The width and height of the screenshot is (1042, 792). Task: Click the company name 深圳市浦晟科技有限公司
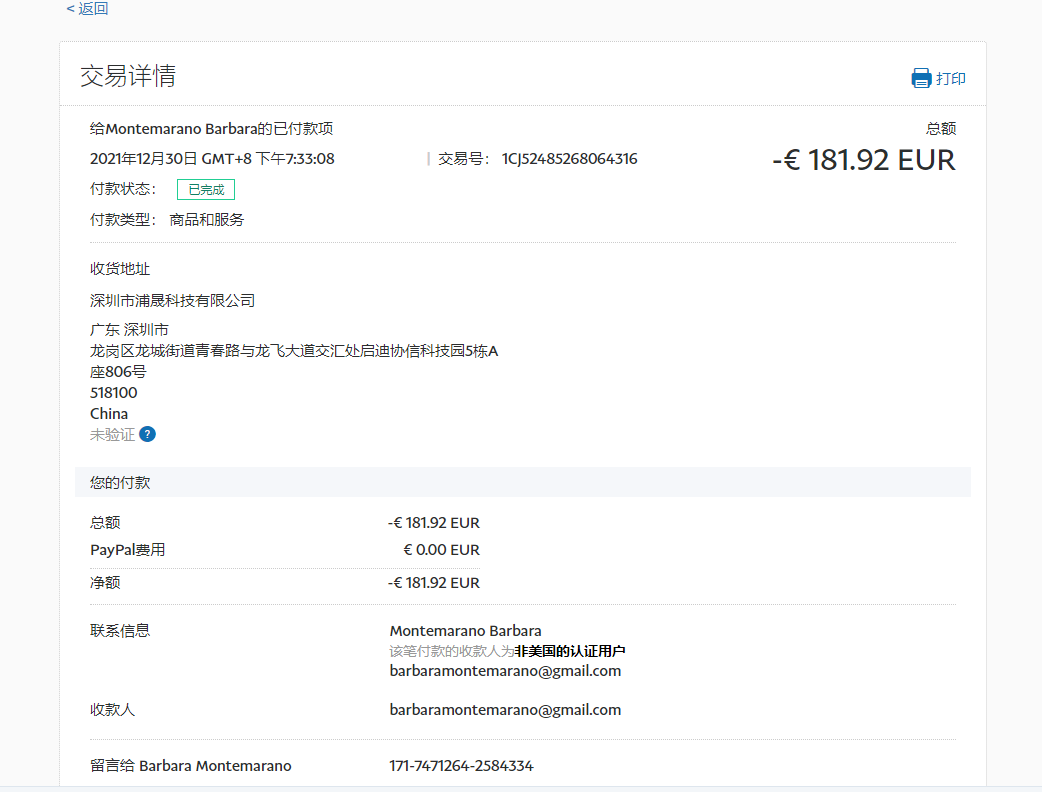pyautogui.click(x=172, y=300)
